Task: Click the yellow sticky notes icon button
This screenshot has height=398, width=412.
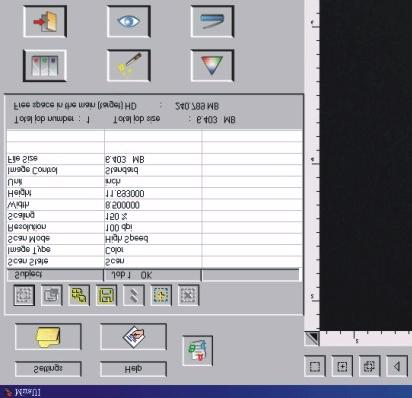Action: pos(48,337)
